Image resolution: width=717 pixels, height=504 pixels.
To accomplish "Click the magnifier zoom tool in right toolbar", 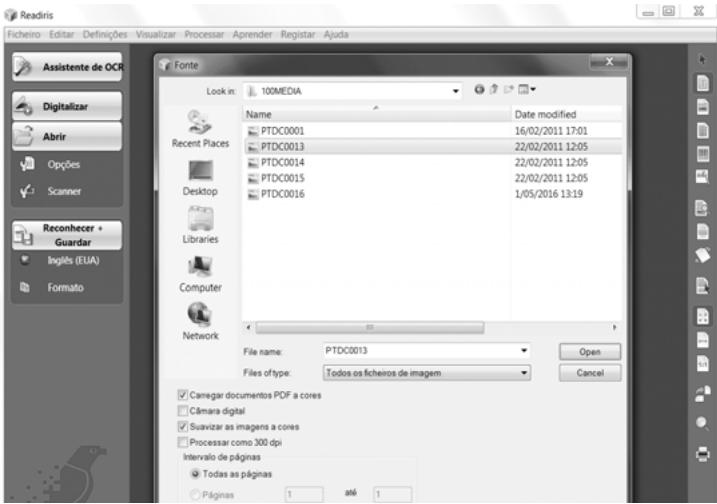I will point(702,424).
